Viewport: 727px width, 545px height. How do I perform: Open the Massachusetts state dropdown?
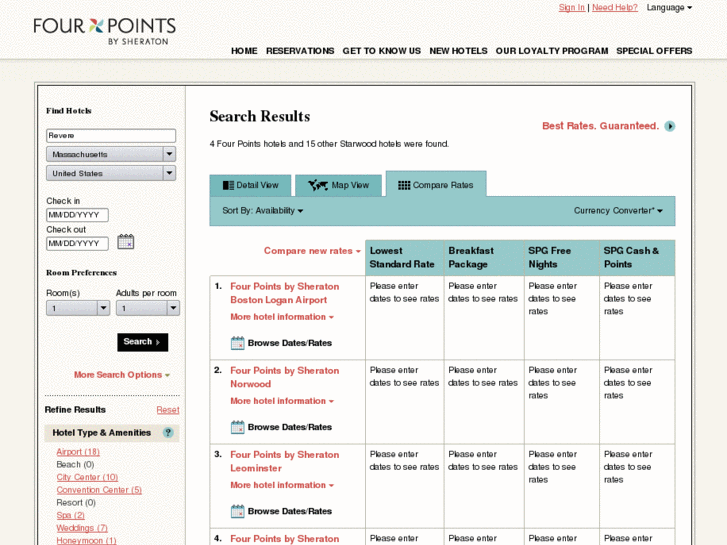tap(111, 154)
